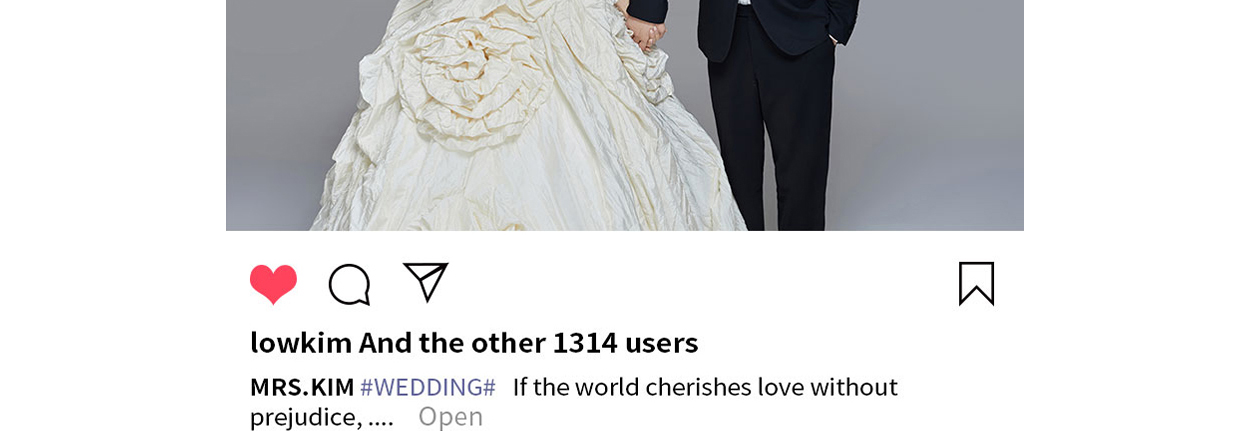
Task: Open comments with the speech bubble icon
Action: coord(350,284)
